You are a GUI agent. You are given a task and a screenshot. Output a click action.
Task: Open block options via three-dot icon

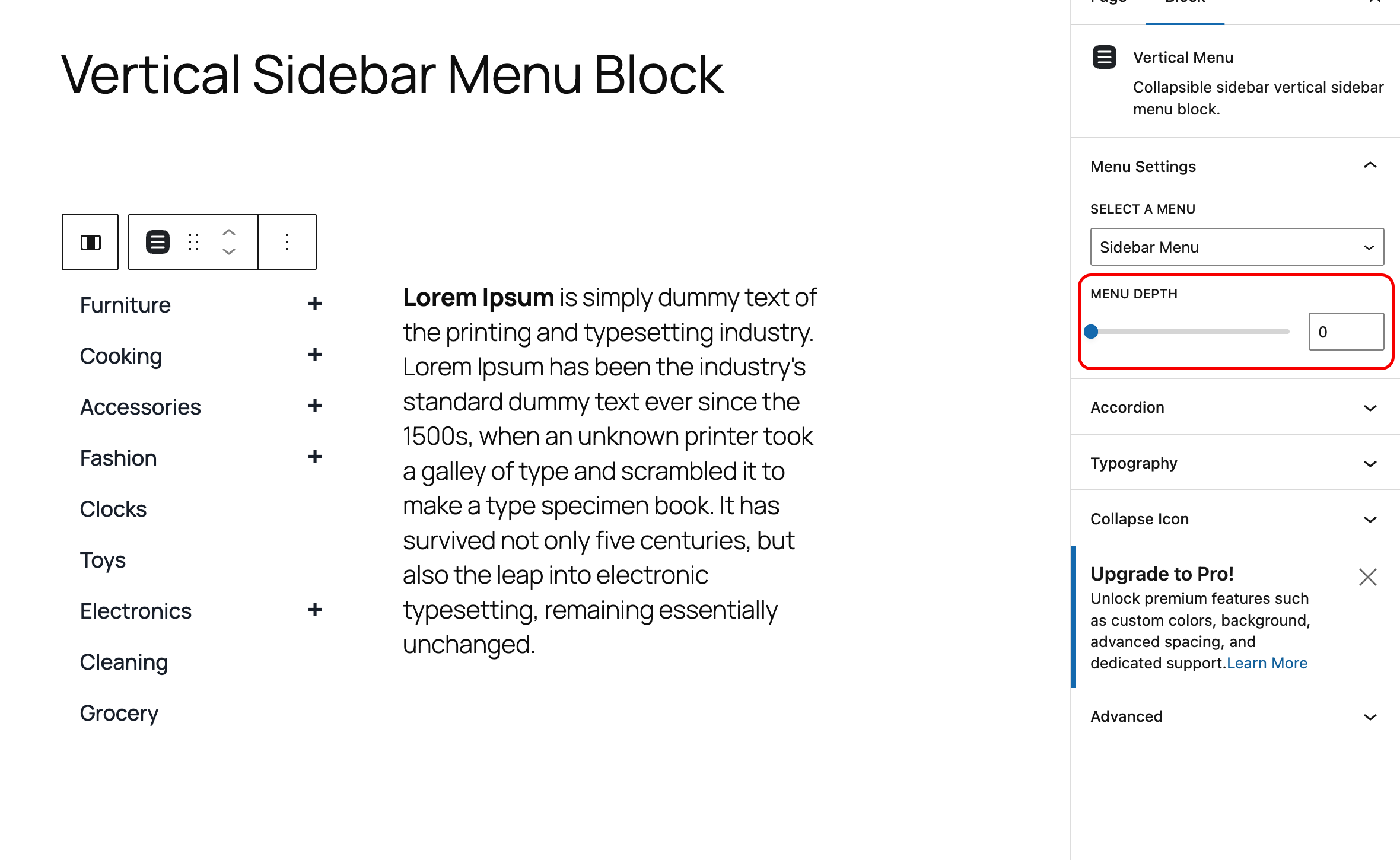287,241
